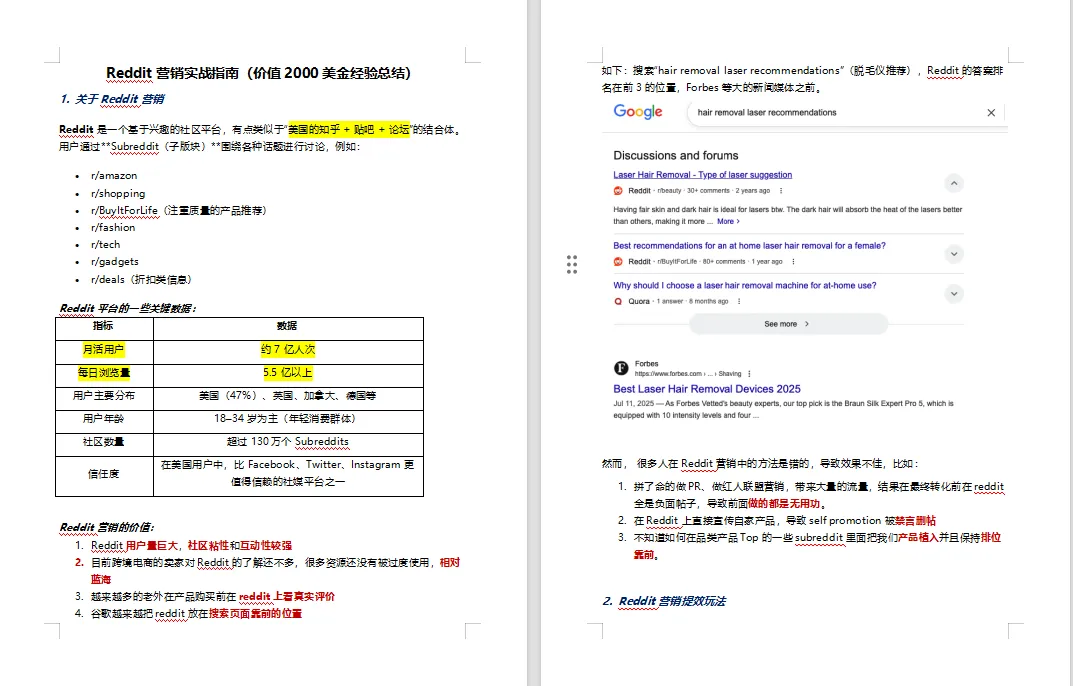This screenshot has height=686, width=1073.
Task: Click the three-dot icon next to the Forbes URL
Action: pos(749,373)
